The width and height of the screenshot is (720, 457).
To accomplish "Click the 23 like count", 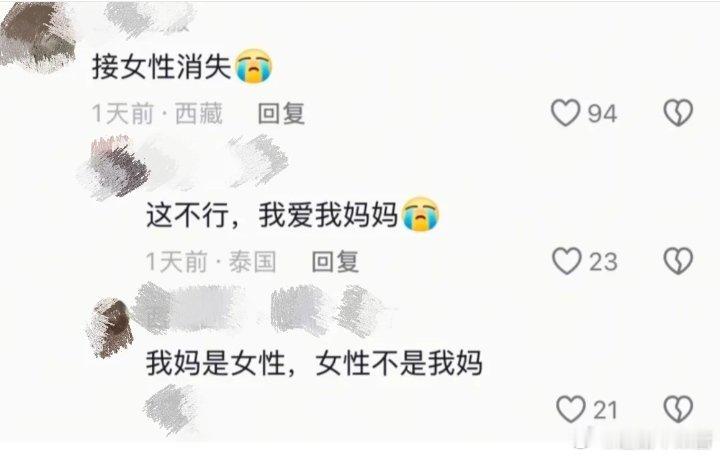I will pyautogui.click(x=603, y=262).
